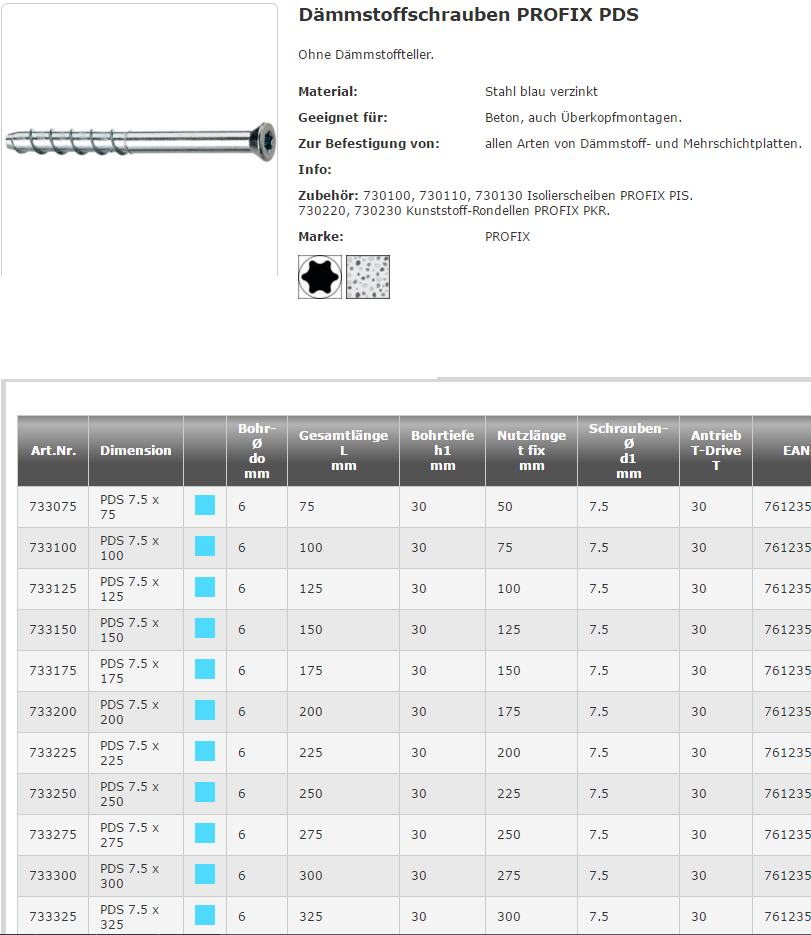Viewport: 811px width, 935px height.
Task: Click blue square in row 733100
Action: point(205,546)
